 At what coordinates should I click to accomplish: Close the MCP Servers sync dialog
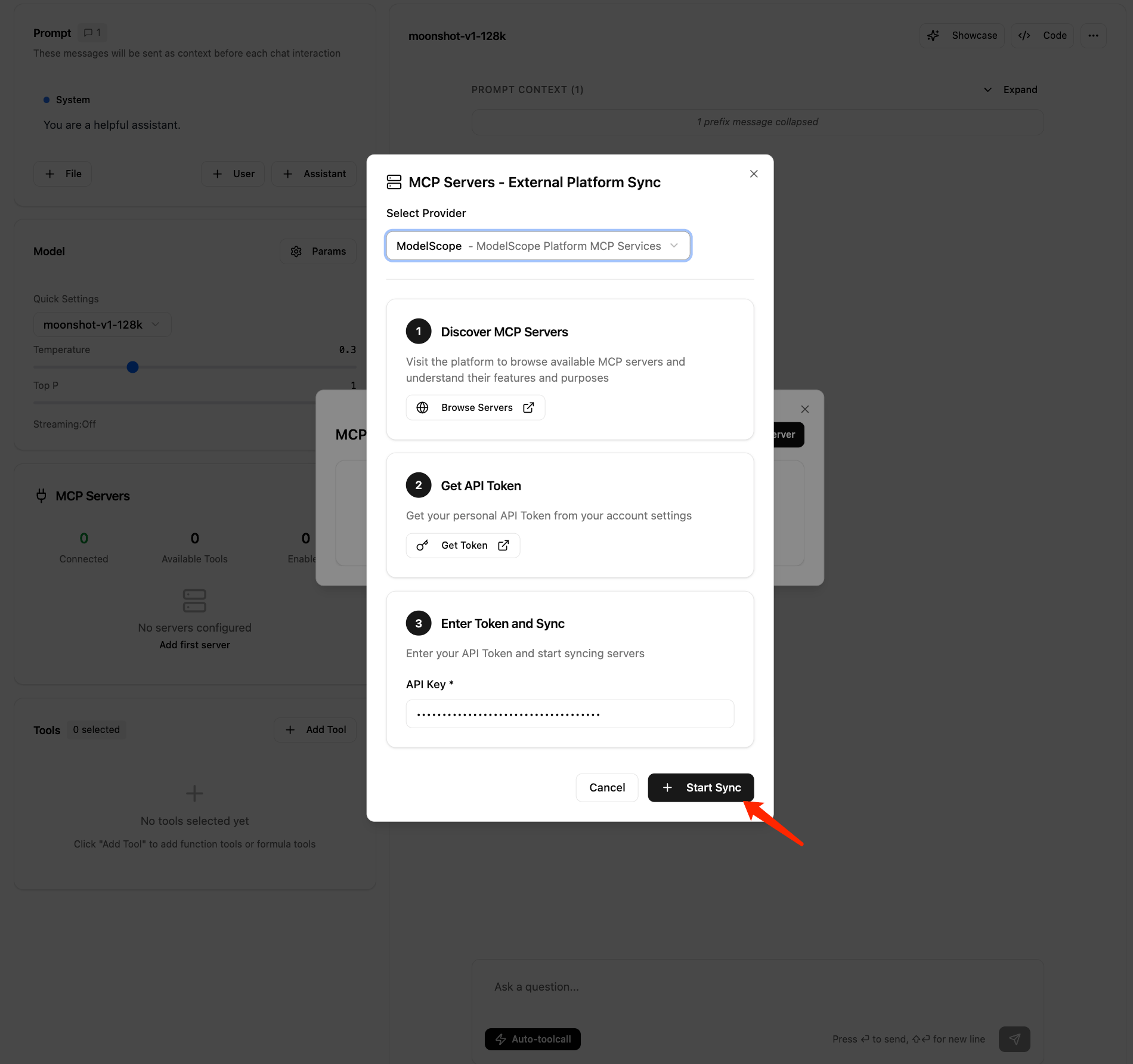[x=754, y=174]
